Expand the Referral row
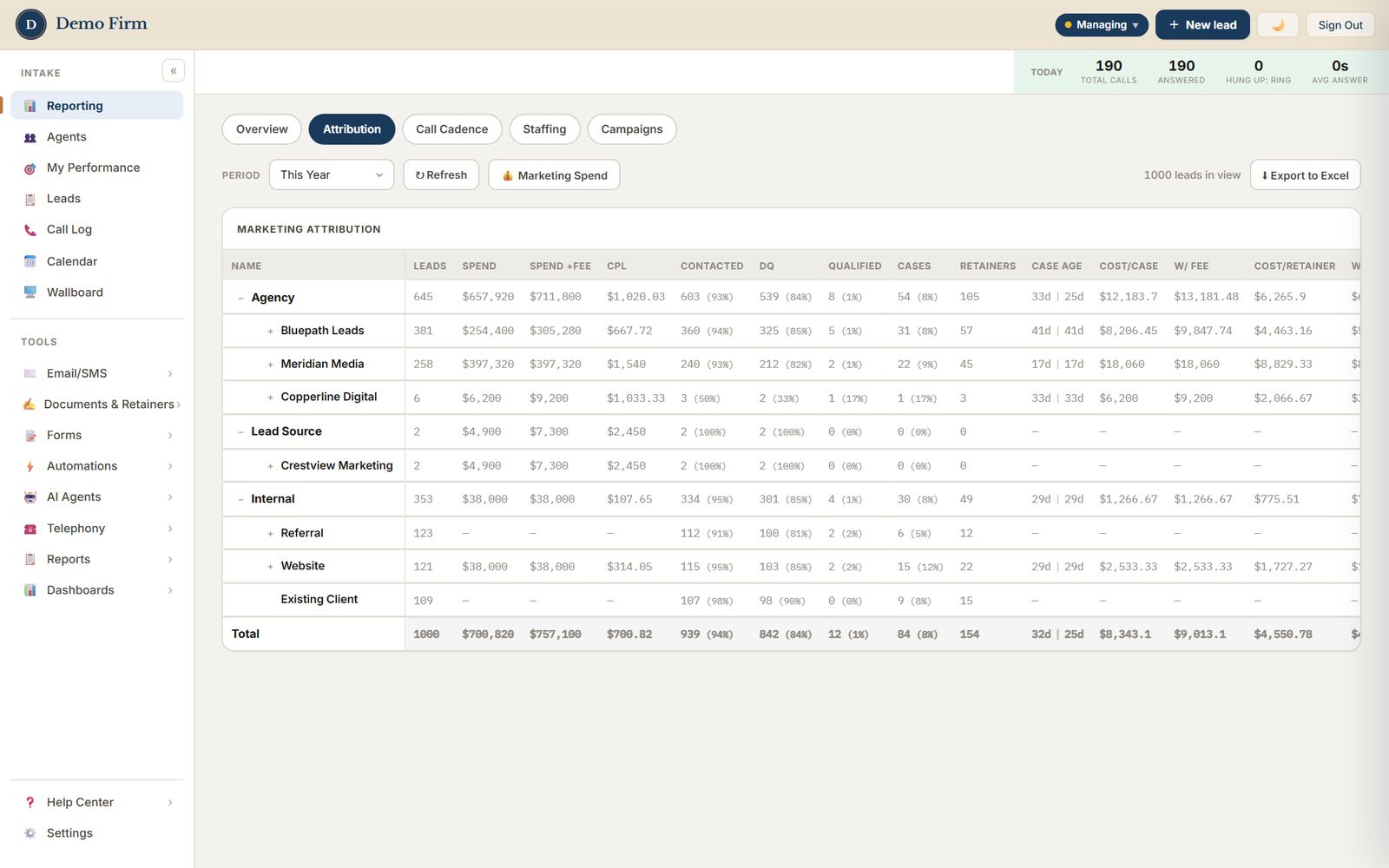This screenshot has height=868, width=1389. [270, 534]
